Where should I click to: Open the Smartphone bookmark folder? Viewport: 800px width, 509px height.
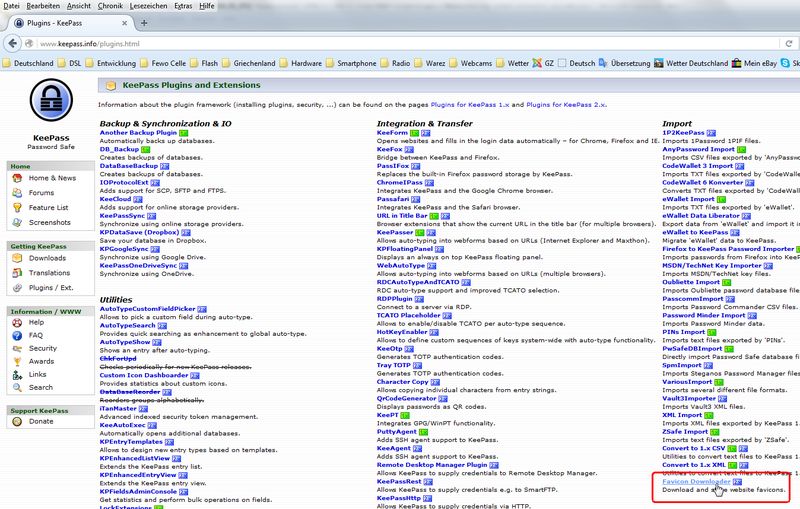[351, 63]
